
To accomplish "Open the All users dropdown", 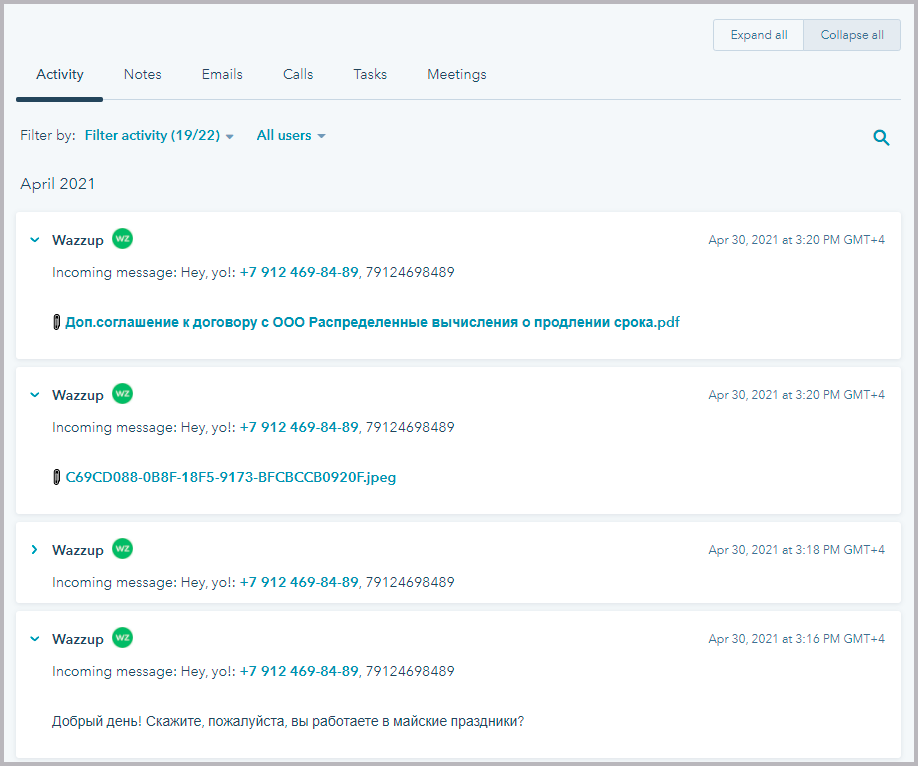I will pyautogui.click(x=291, y=136).
